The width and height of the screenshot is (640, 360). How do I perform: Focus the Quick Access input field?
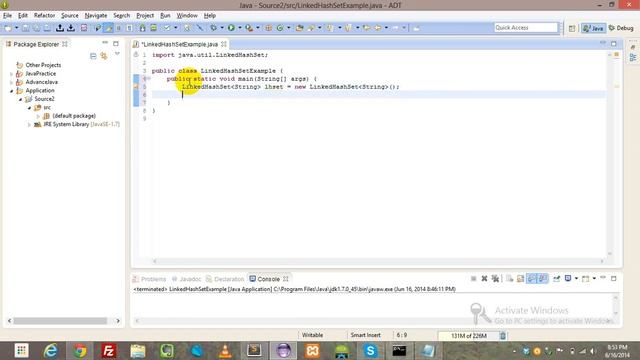[x=526, y=27]
